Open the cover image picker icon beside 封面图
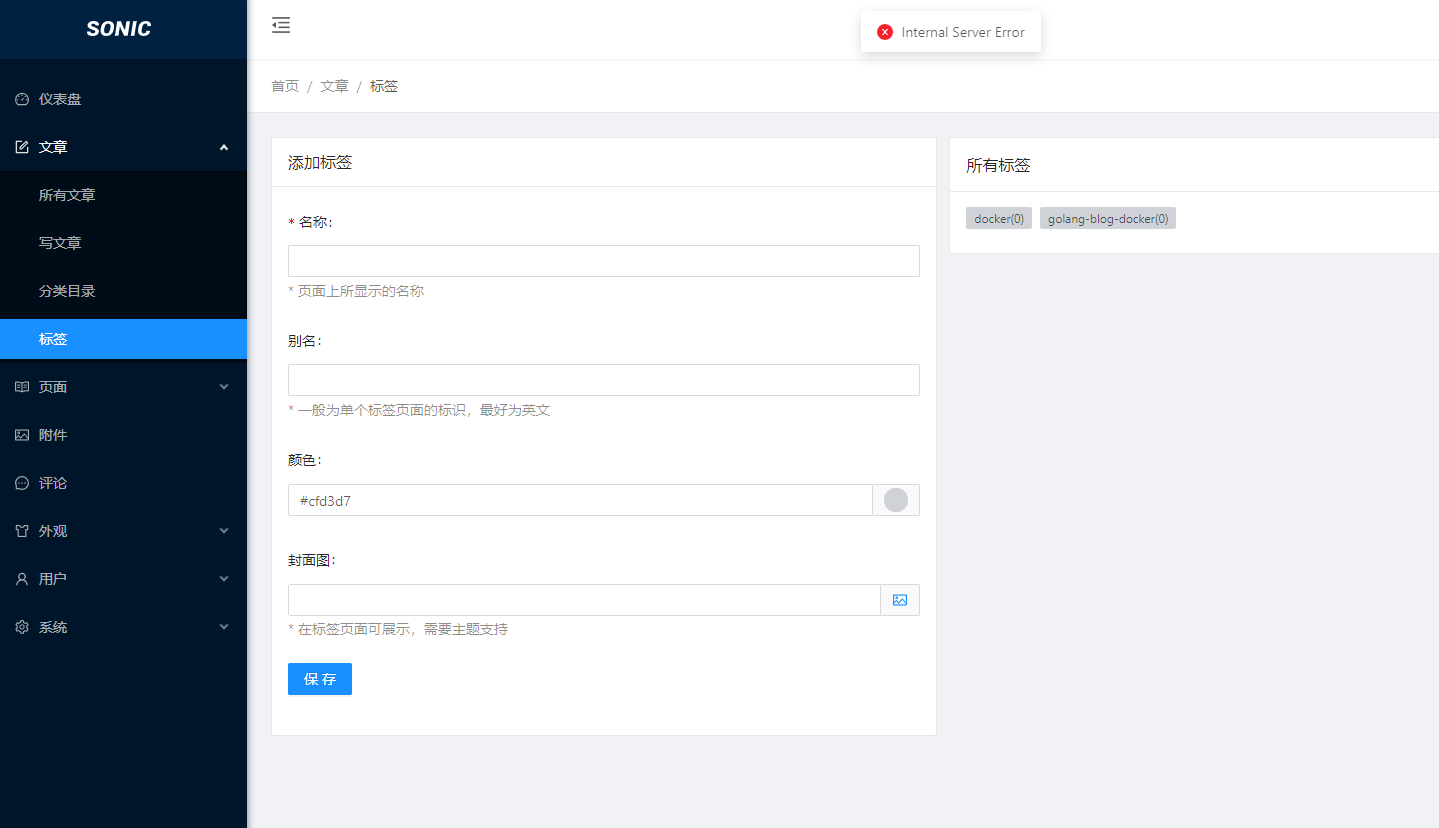This screenshot has height=828, width=1439. click(x=899, y=599)
